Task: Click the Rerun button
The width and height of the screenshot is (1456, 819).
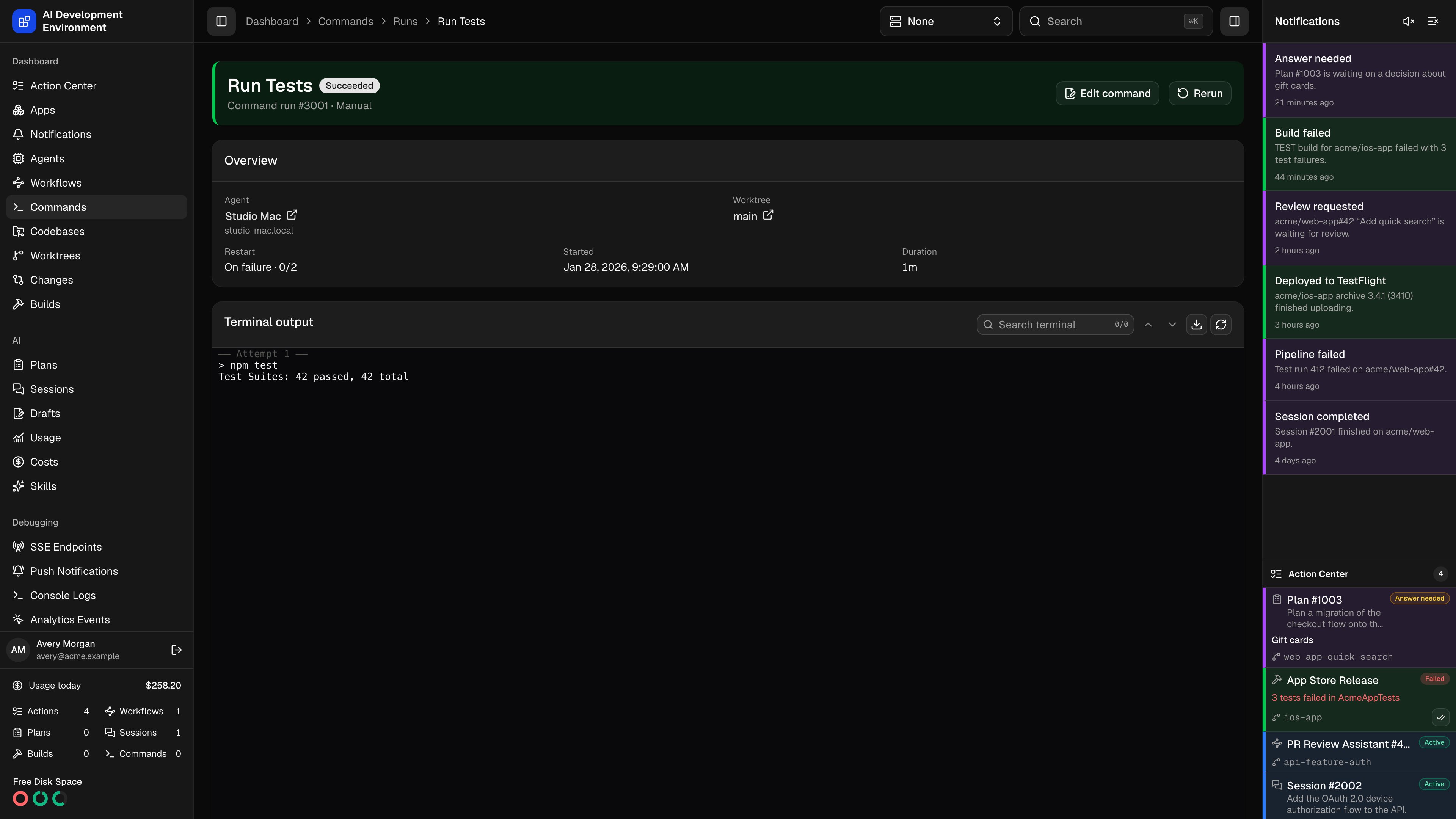Action: point(1199,93)
